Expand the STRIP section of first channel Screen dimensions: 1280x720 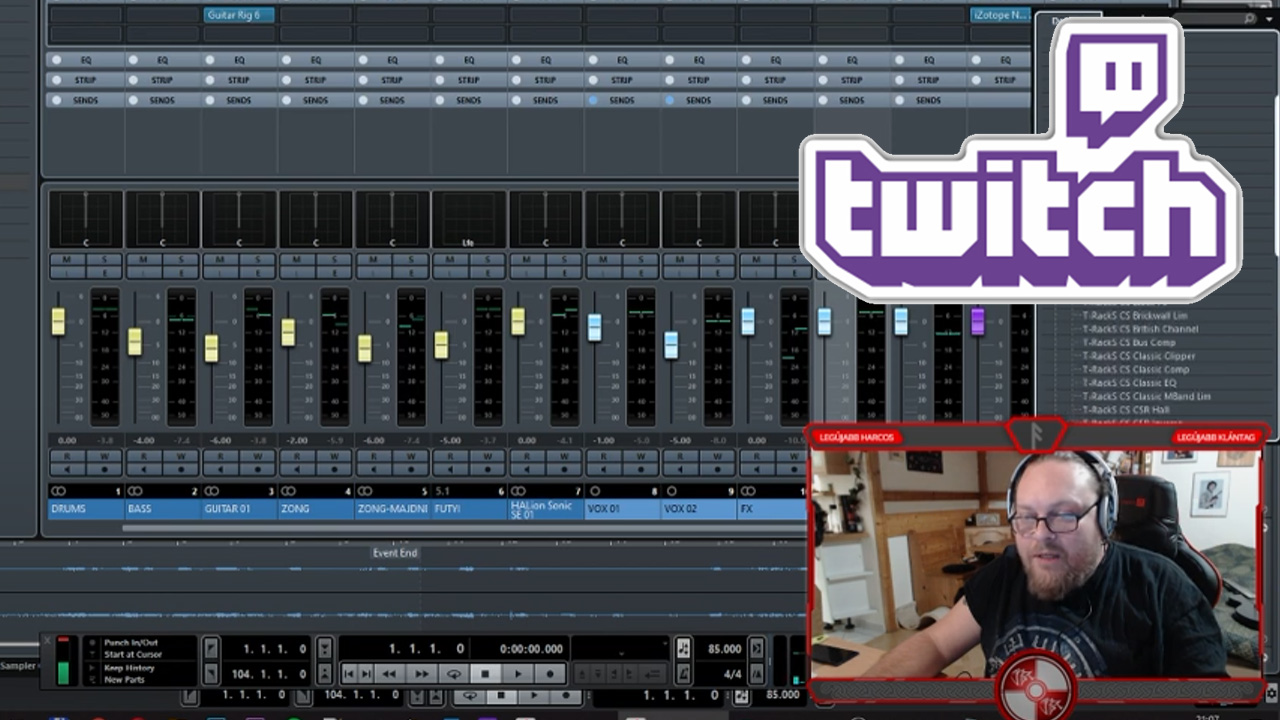click(85, 80)
